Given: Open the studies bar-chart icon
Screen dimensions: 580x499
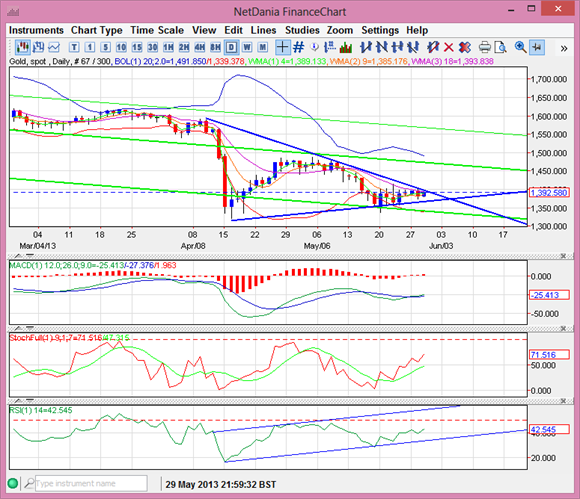Looking at the screenshot, I should (346, 47).
